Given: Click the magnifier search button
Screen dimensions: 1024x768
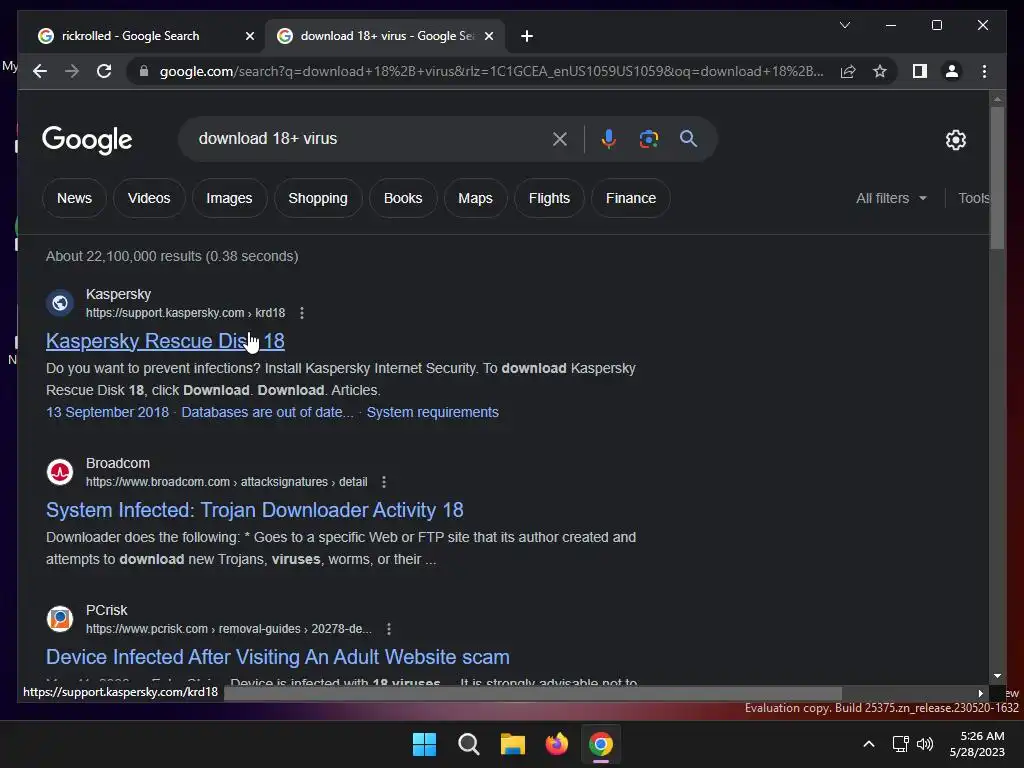Looking at the screenshot, I should [688, 138].
